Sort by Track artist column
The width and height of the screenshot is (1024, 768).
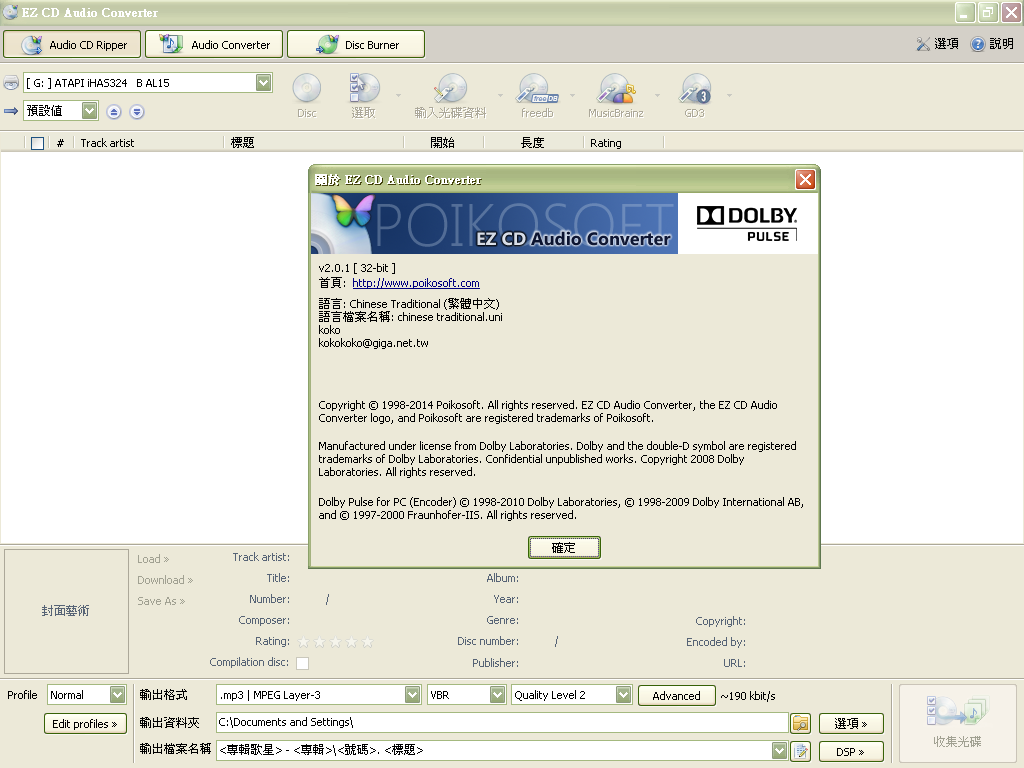pos(150,142)
